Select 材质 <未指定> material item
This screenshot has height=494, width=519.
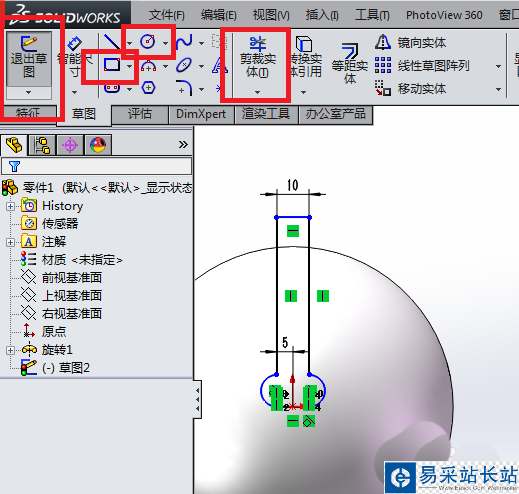tap(72, 259)
